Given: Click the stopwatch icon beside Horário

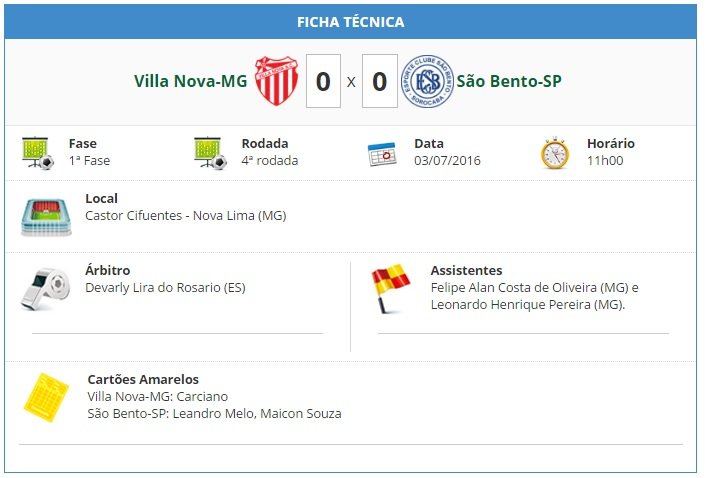Looking at the screenshot, I should point(555,153).
